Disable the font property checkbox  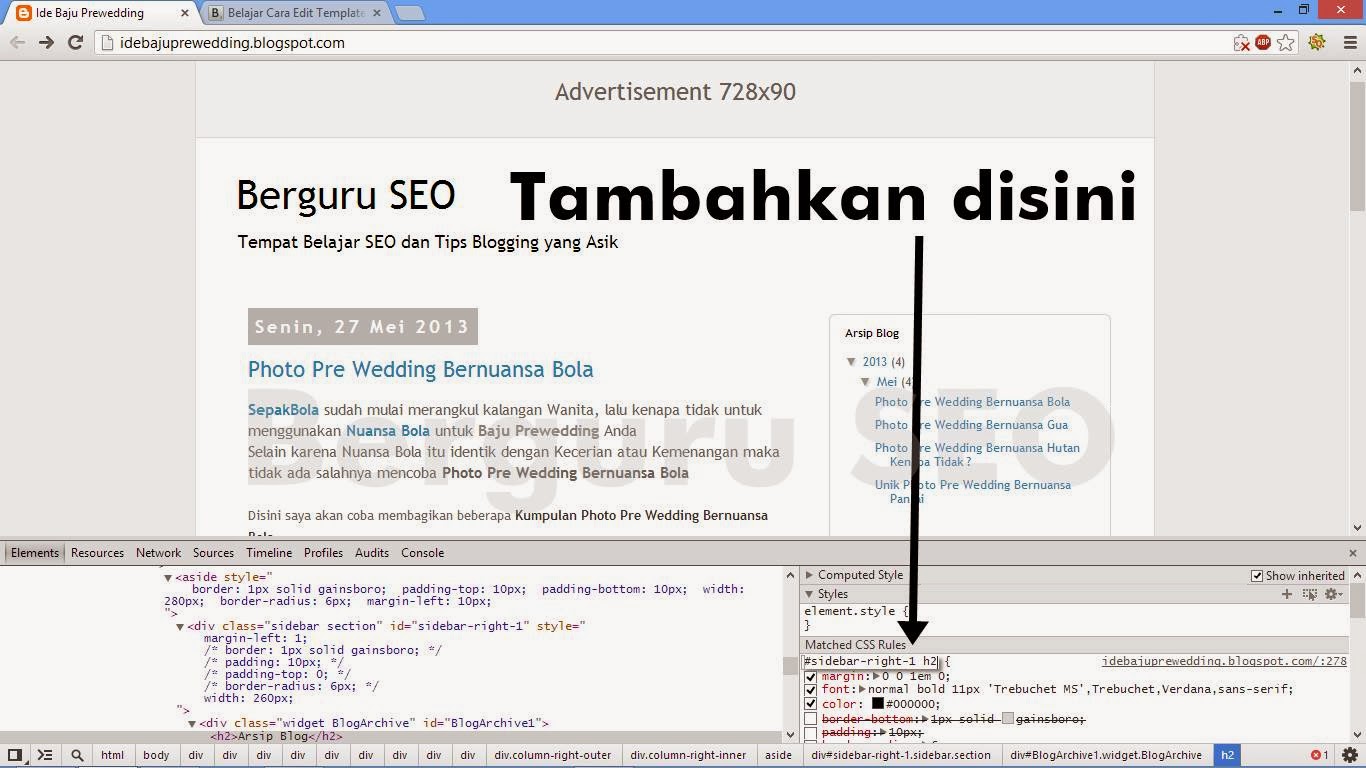pos(811,690)
